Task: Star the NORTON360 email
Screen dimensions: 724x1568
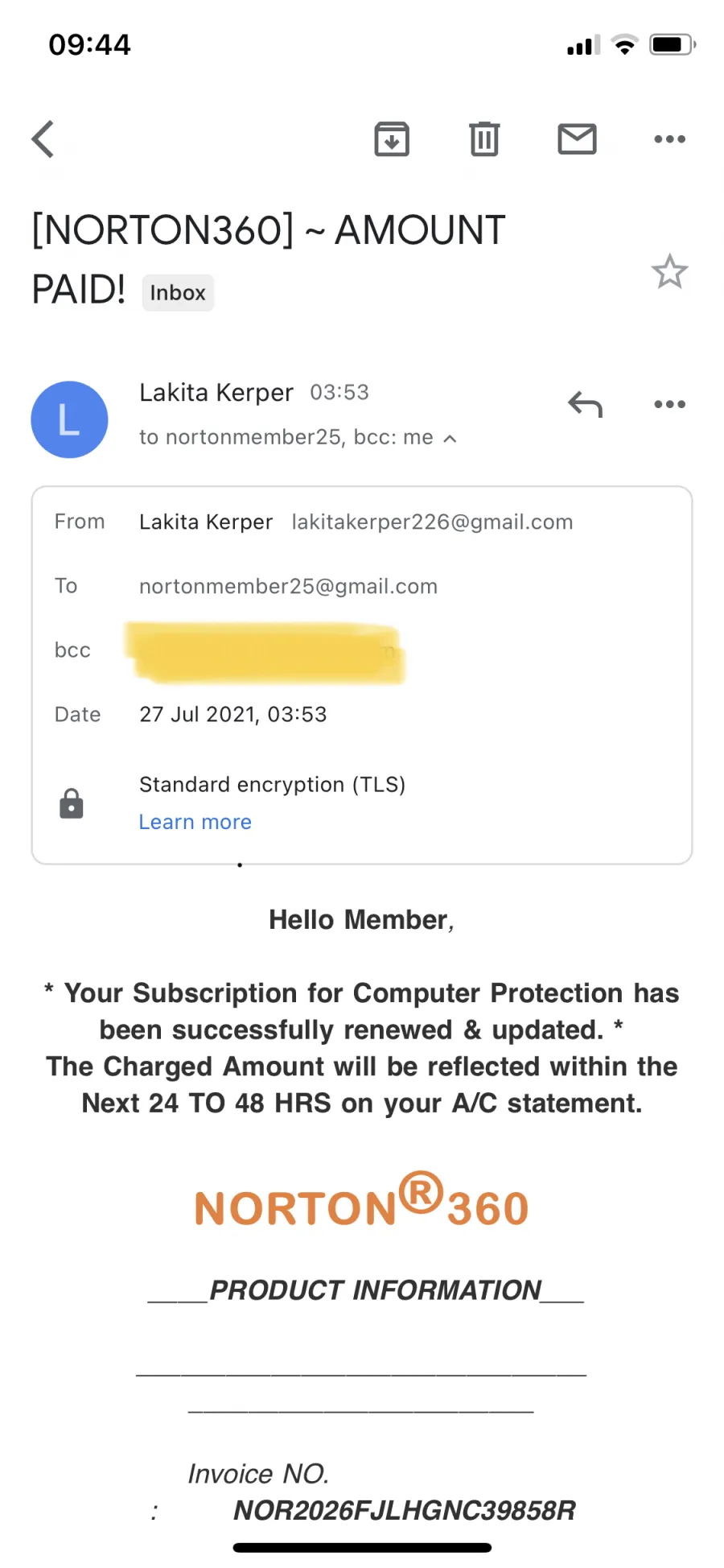Action: 669,272
